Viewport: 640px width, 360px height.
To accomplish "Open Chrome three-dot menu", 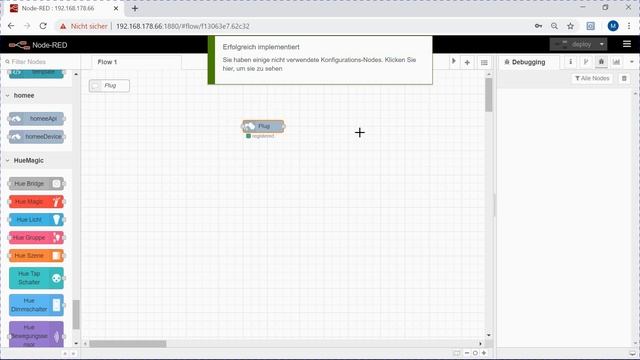I will (x=629, y=26).
